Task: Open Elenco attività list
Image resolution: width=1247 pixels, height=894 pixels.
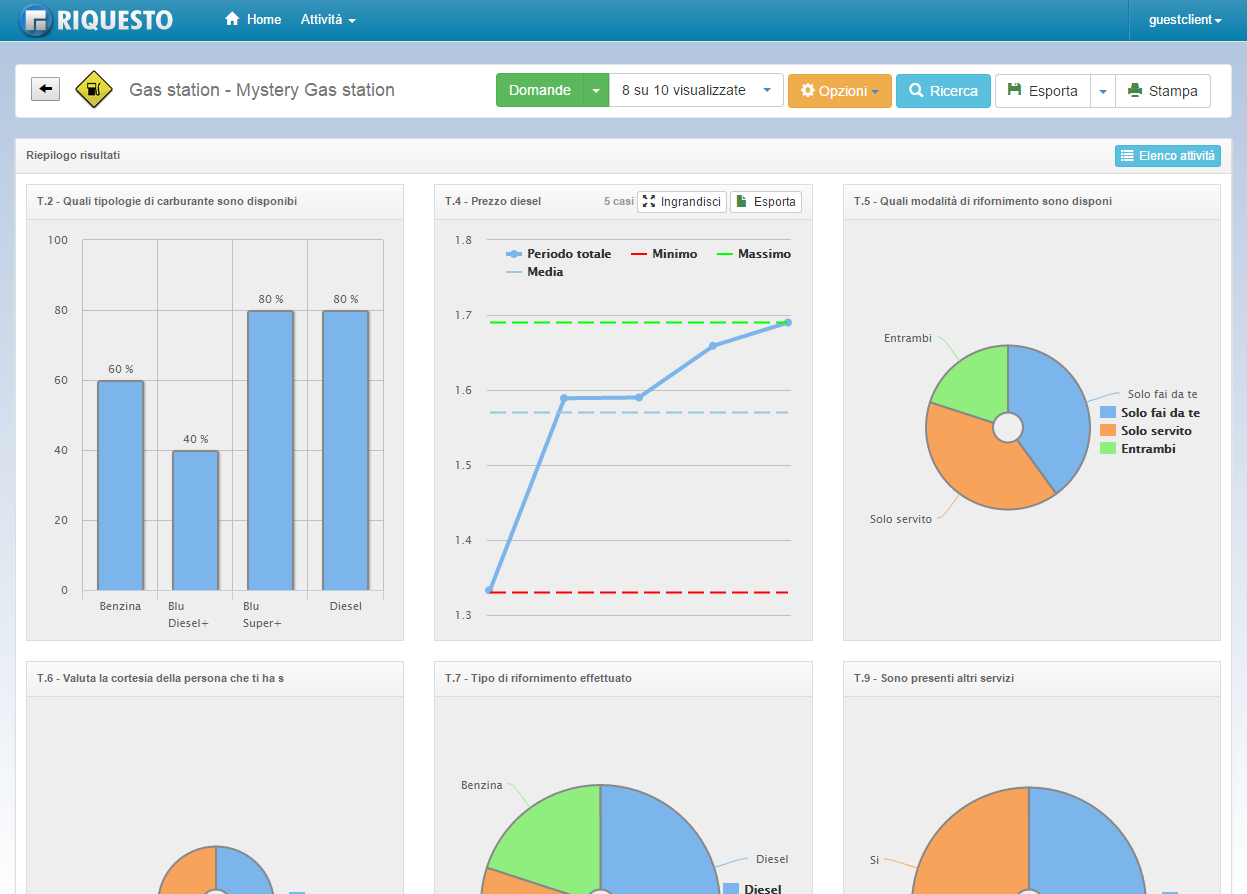Action: (1167, 156)
